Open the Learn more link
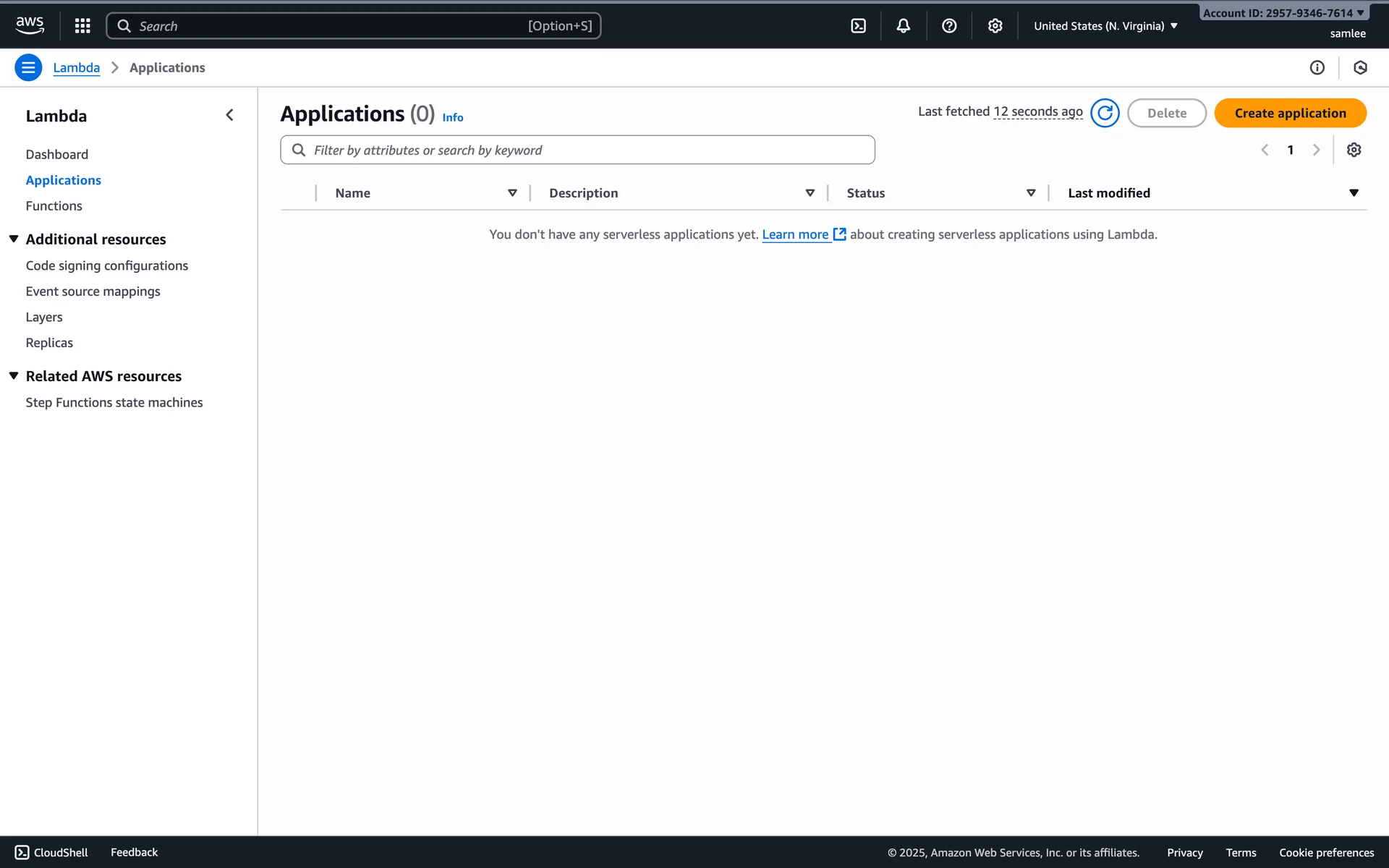The image size is (1389, 868). tap(795, 234)
